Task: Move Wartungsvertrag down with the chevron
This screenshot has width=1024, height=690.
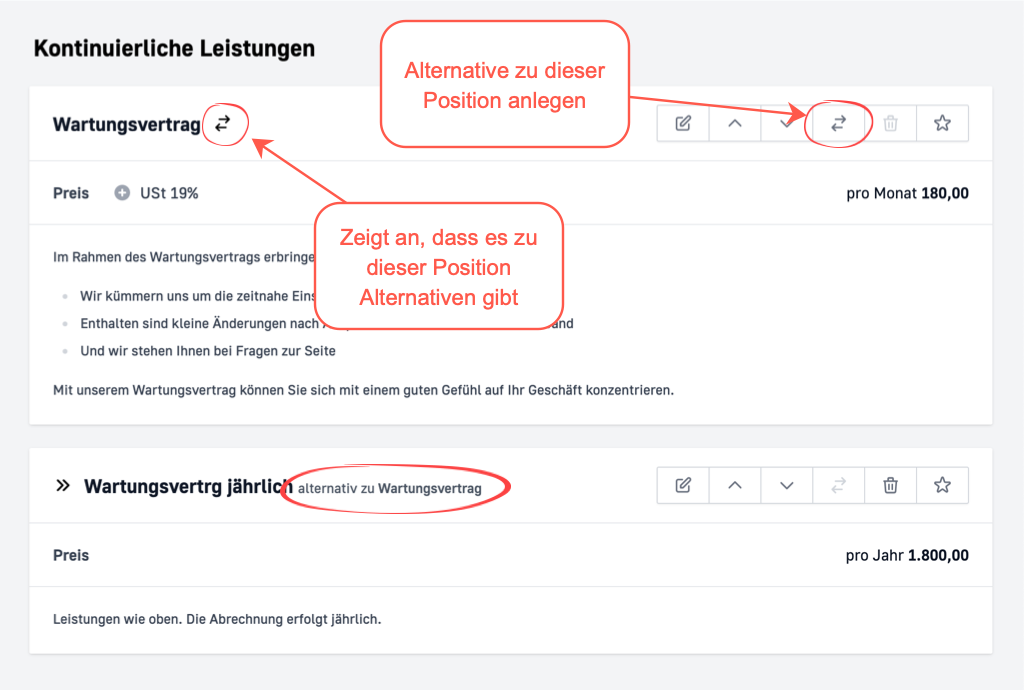Action: coord(787,123)
